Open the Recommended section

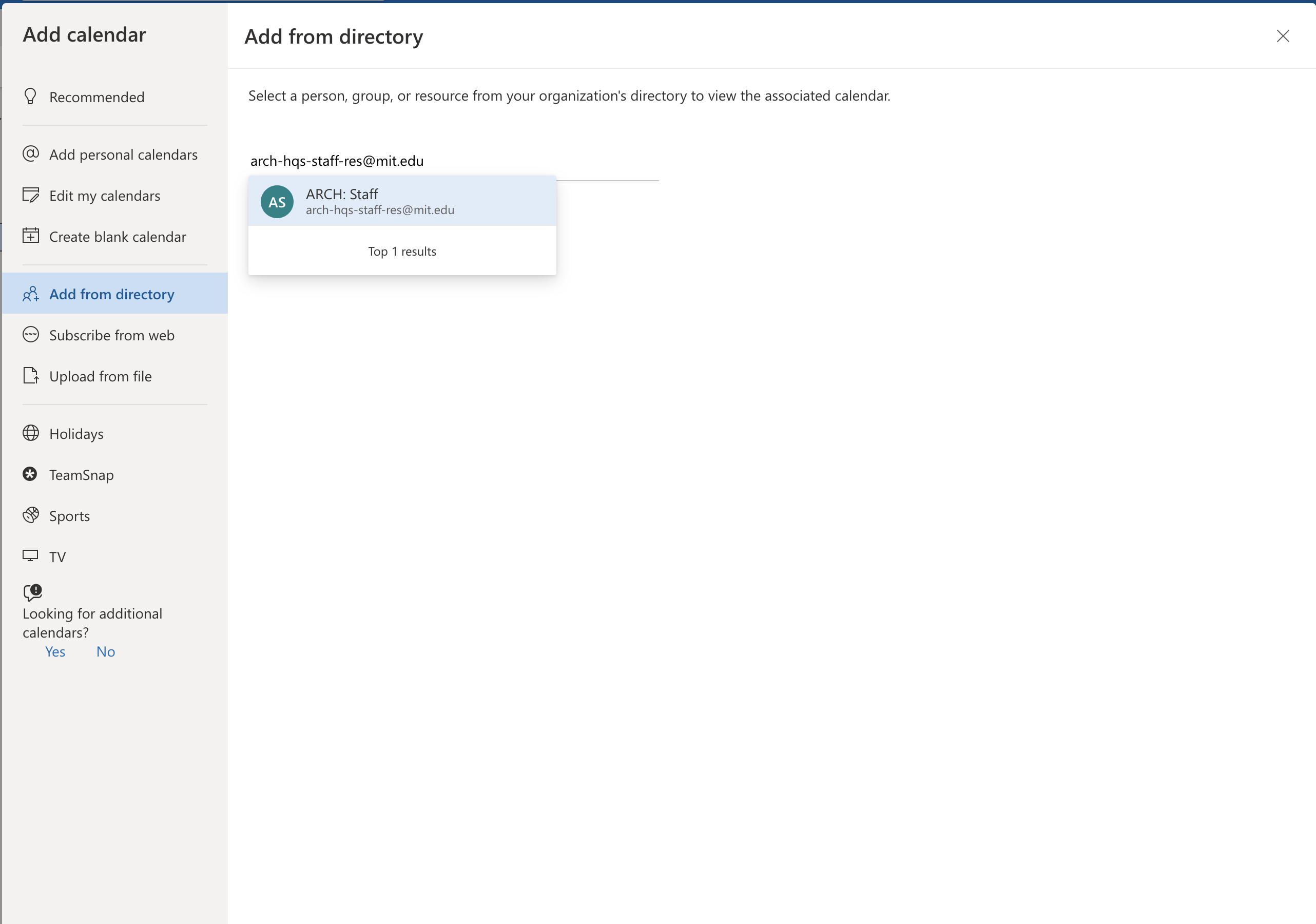click(114, 97)
